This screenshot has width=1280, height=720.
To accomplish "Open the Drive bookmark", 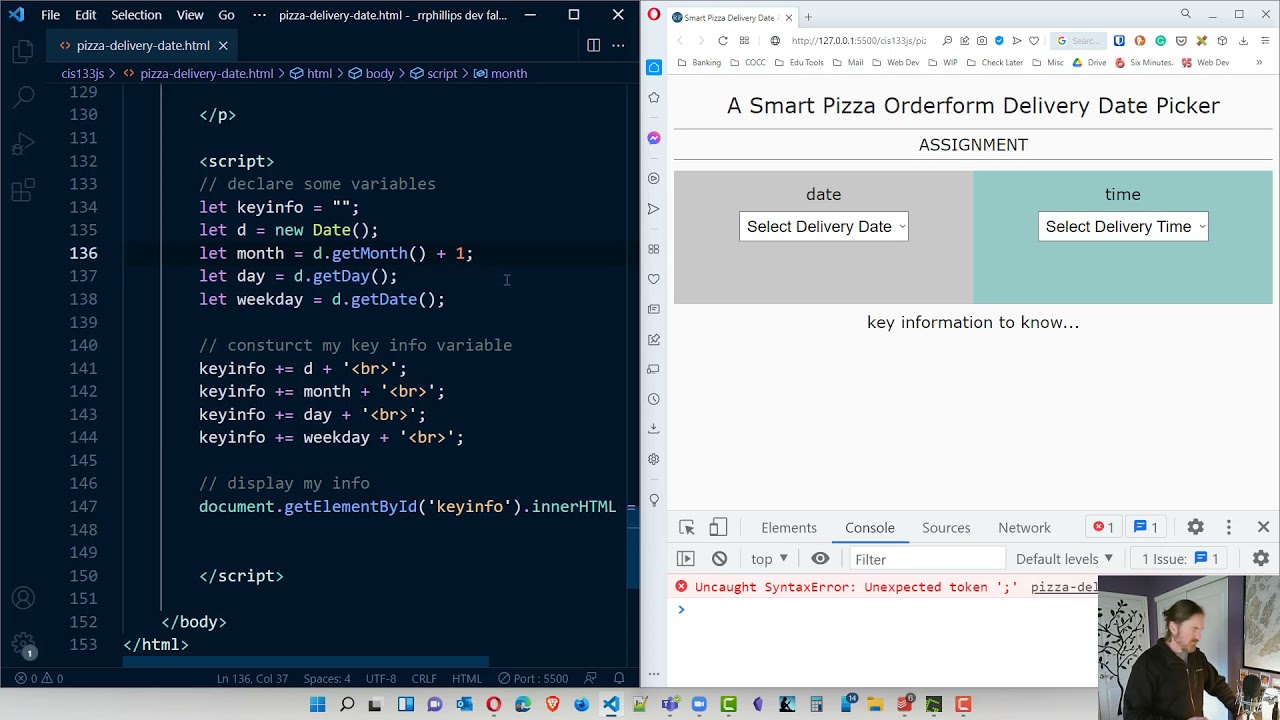I will (1090, 62).
